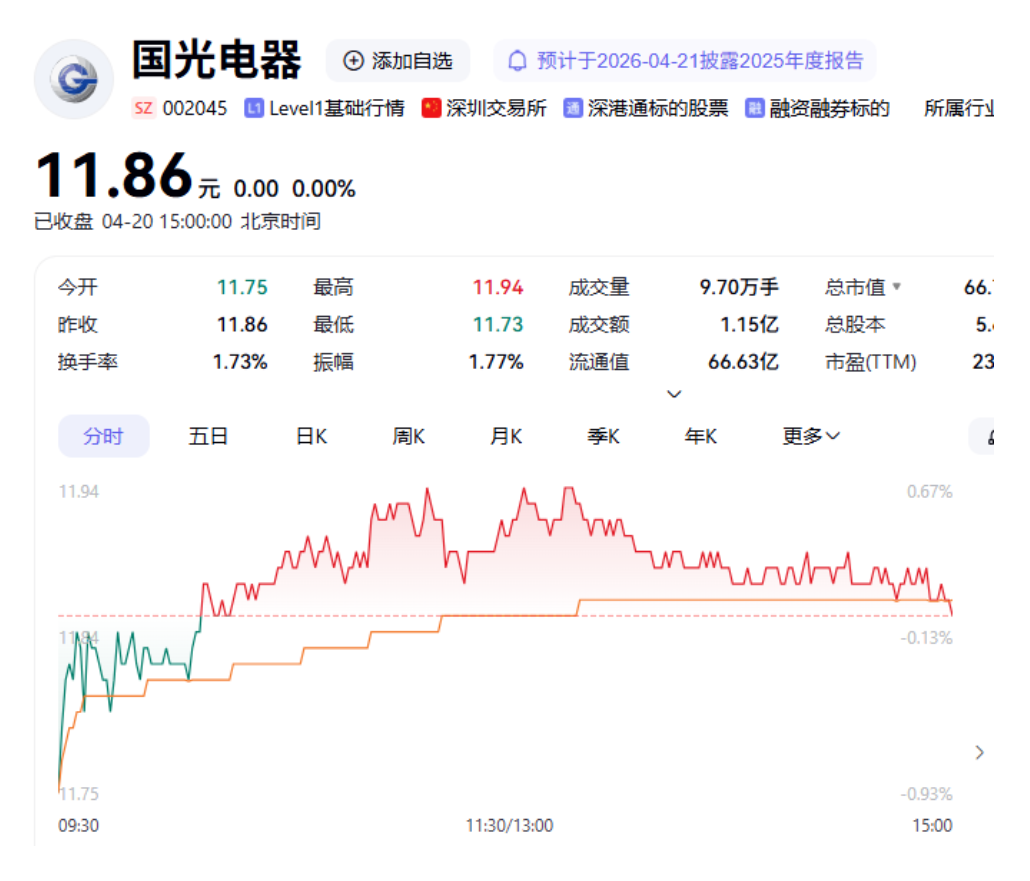Image resolution: width=1030 pixels, height=881 pixels.
Task: Open the 融资融券标的 tag
Action: coord(830,108)
